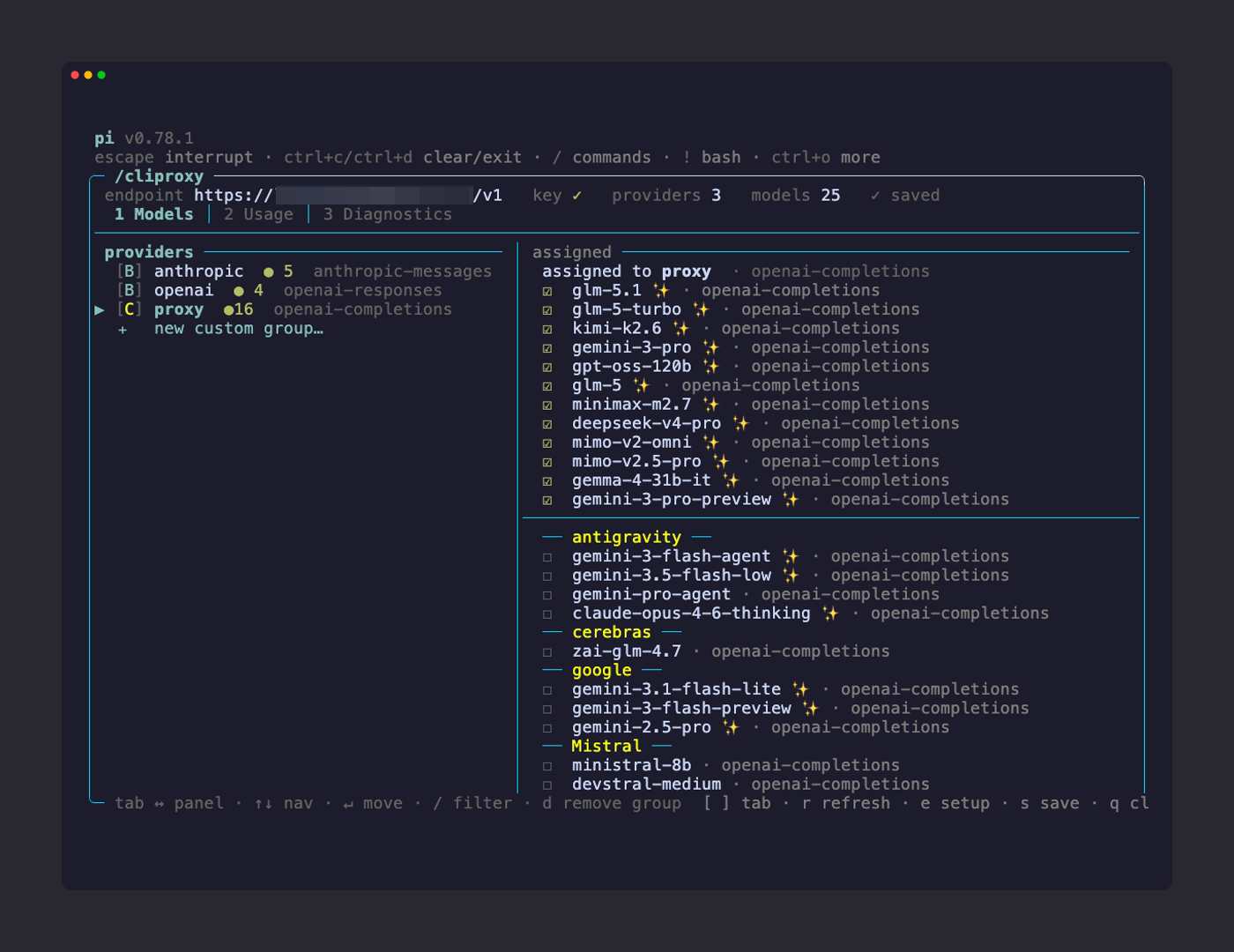Uncheck the glm-5-turbo model checkbox
1234x952 pixels.
547,310
